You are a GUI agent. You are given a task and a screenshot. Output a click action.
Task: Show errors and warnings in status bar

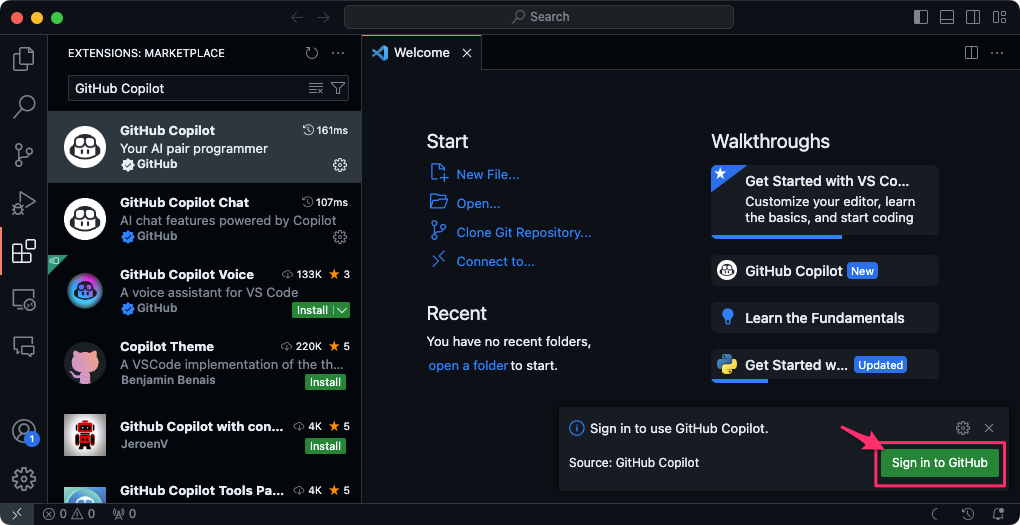coord(69,514)
